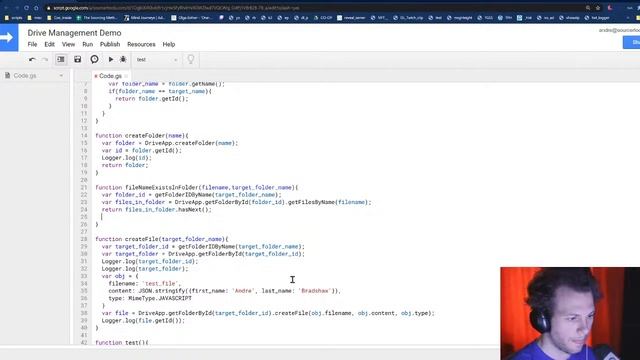The height and width of the screenshot is (360, 640).
Task: Open the reveal_server bookmark
Action: 351,18
